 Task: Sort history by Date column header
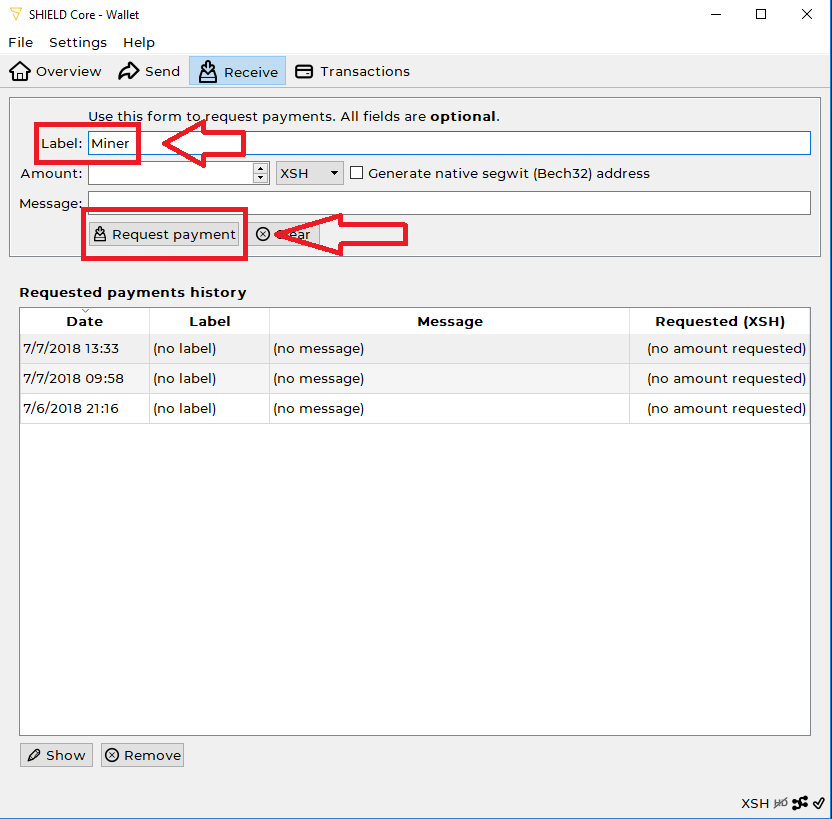(85, 321)
